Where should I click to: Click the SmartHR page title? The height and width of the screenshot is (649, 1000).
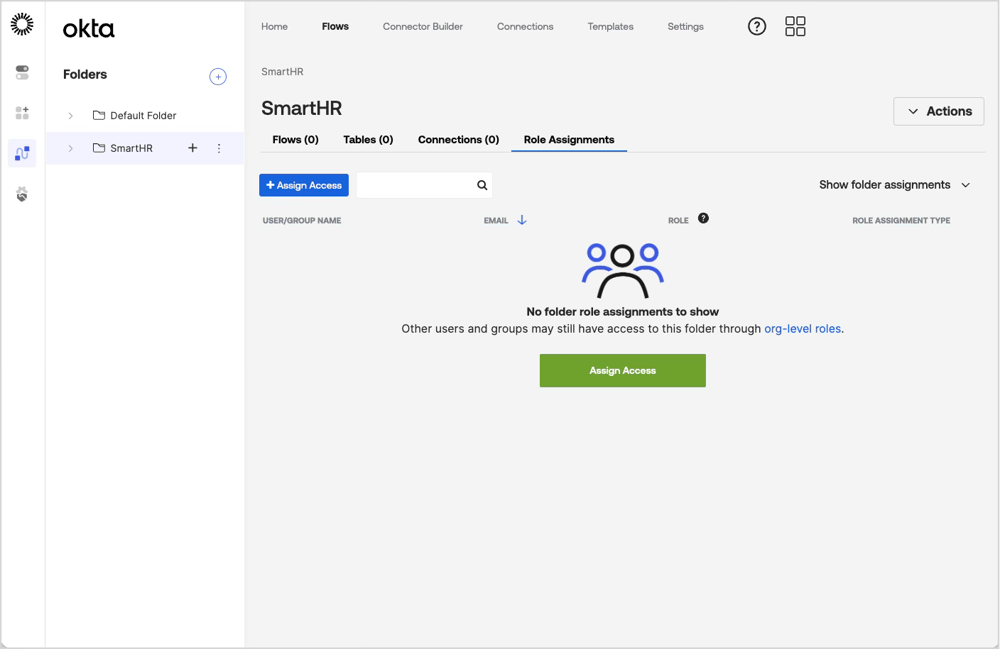(x=302, y=108)
